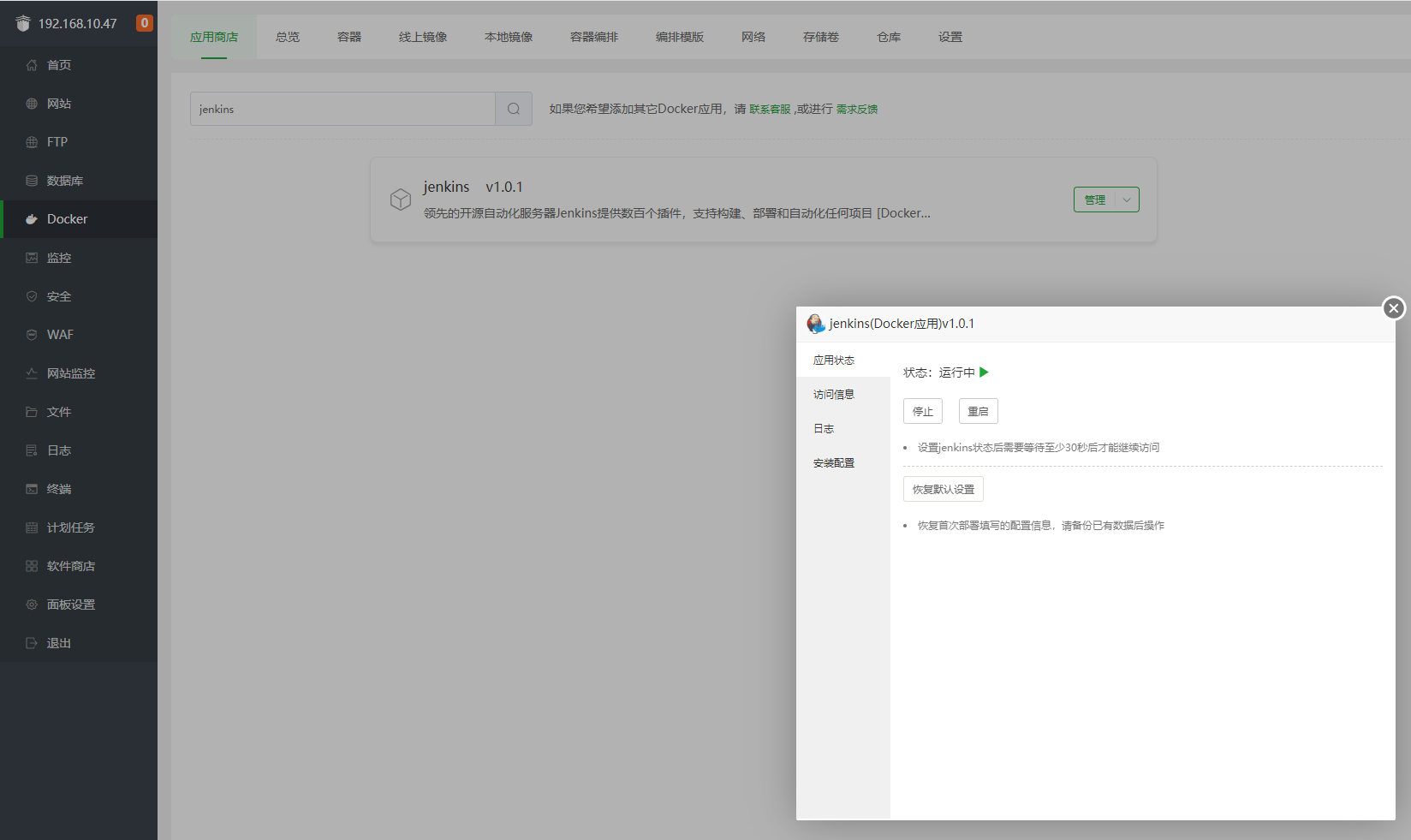Click the log icon beside 日志 in sidebar
This screenshot has width=1411, height=840.
tap(32, 450)
